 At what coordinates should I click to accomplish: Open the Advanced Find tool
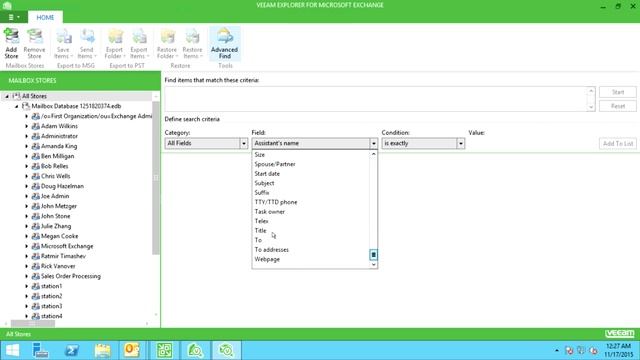pos(224,43)
